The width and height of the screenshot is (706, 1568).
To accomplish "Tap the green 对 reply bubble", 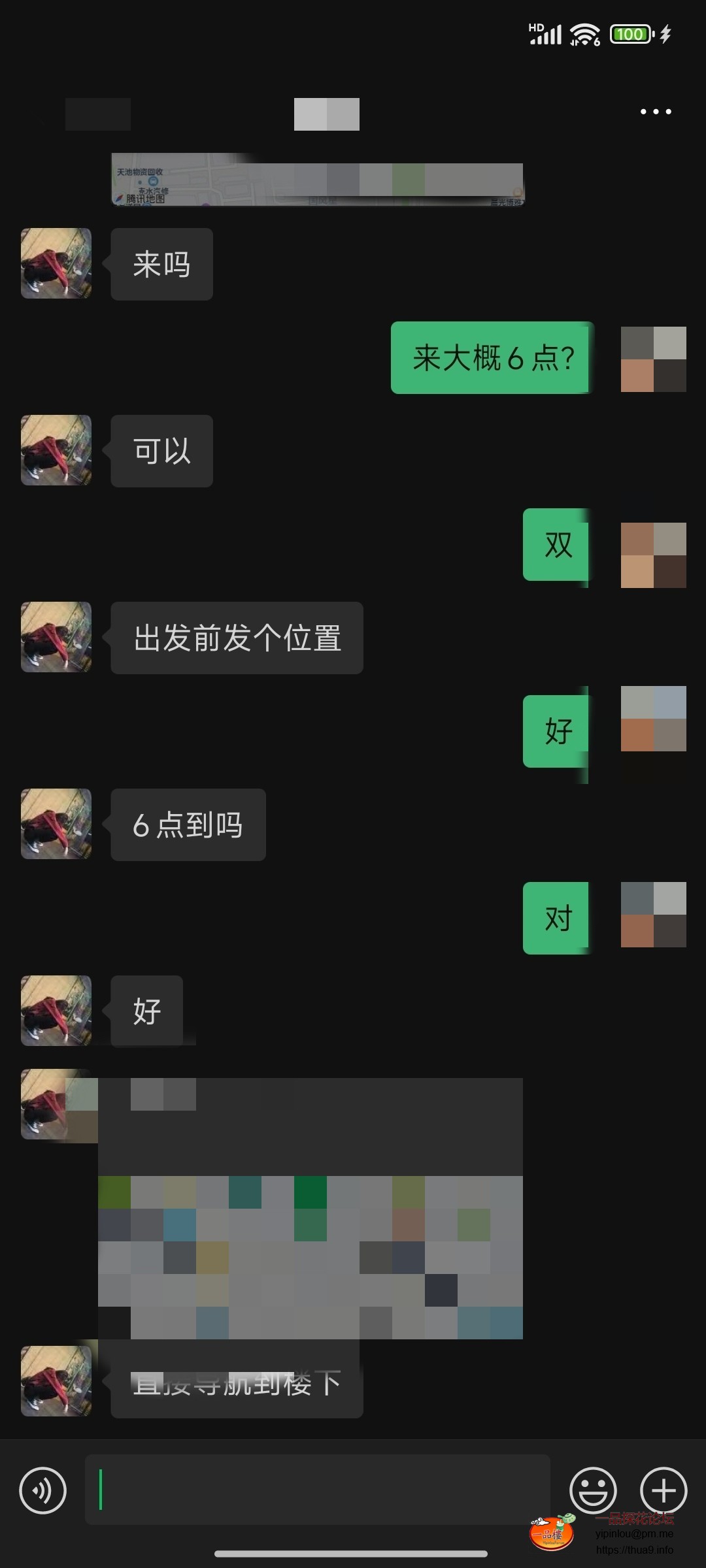I will tap(557, 918).
